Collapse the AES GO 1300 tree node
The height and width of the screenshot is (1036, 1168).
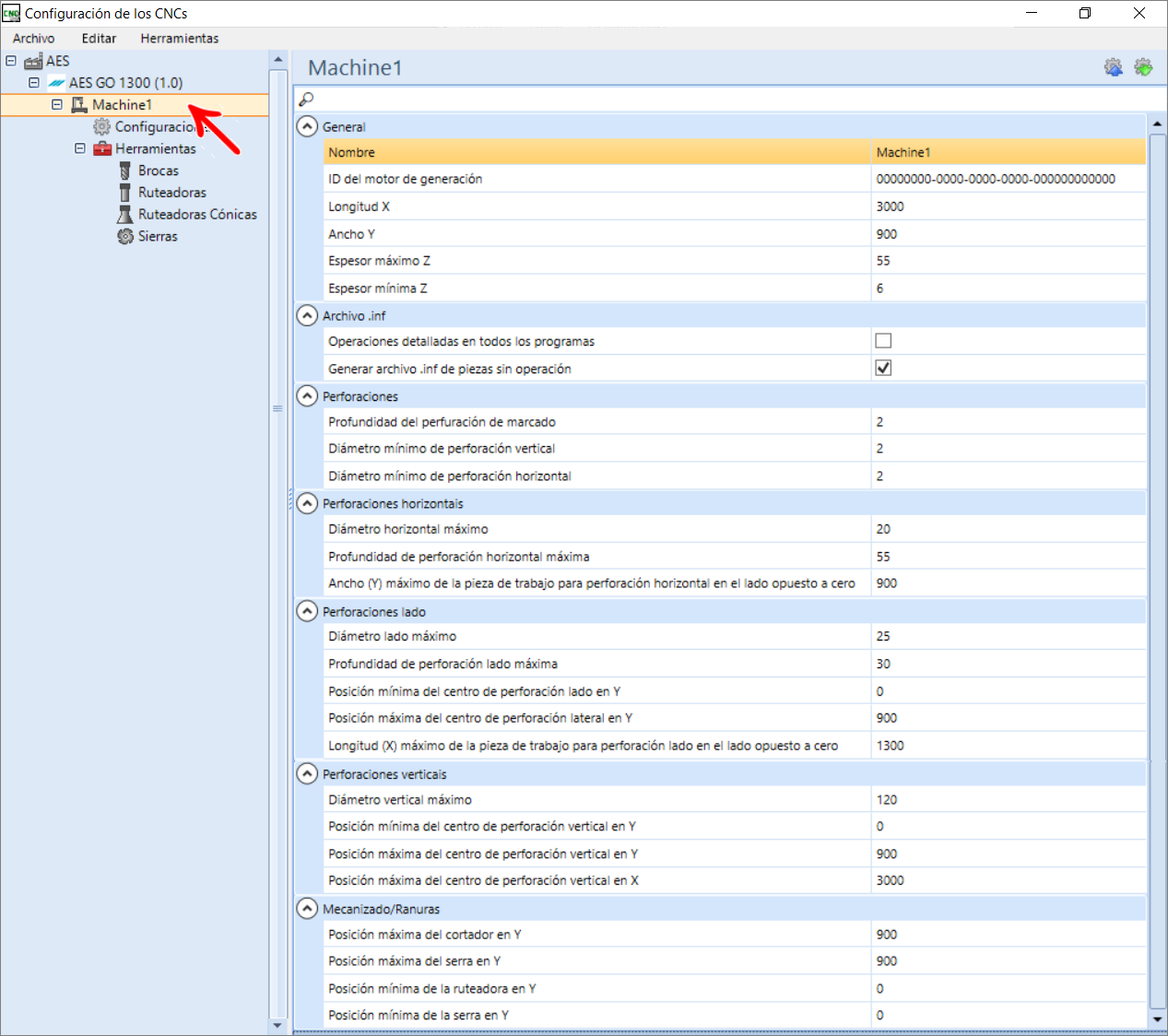34,83
